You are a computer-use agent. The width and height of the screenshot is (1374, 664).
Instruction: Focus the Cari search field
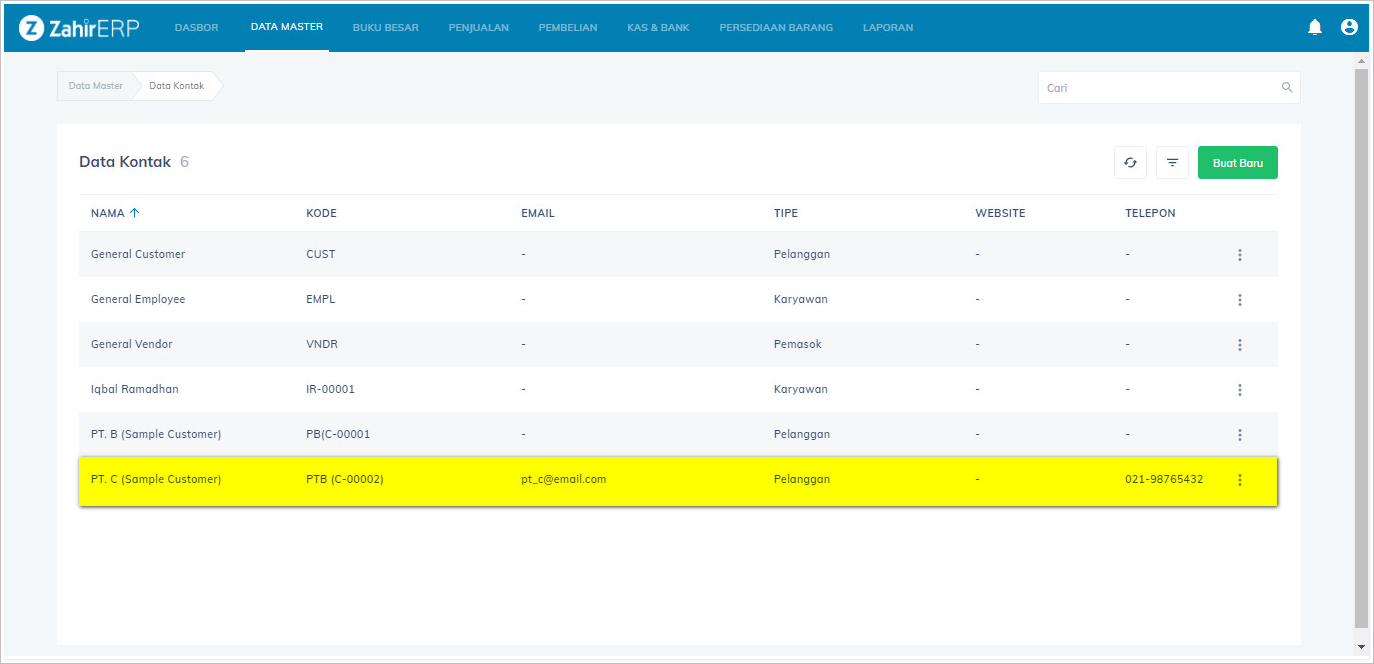(1160, 88)
